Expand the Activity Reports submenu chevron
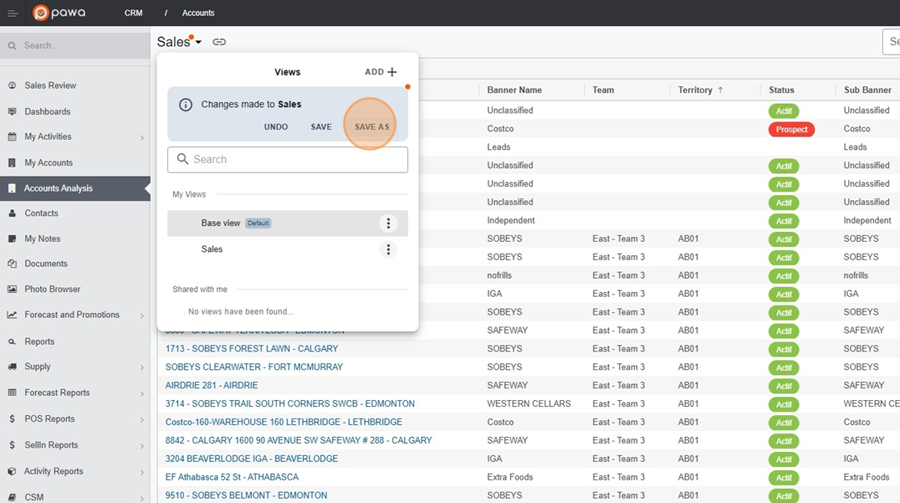 [142, 473]
